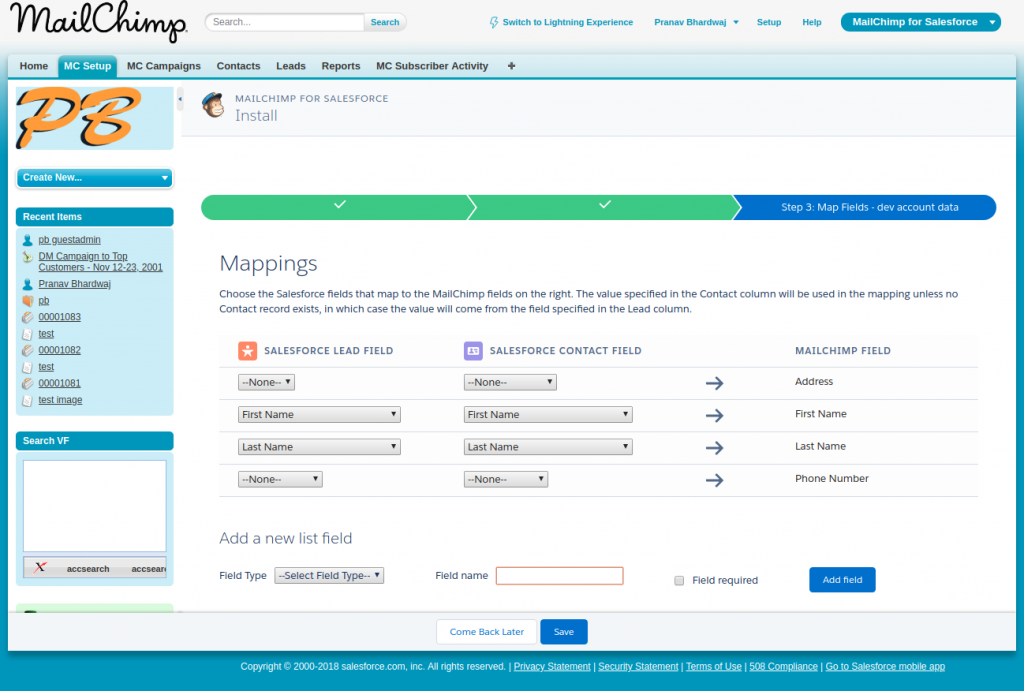
Task: Click the PB logo image in sidebar
Action: coord(95,118)
